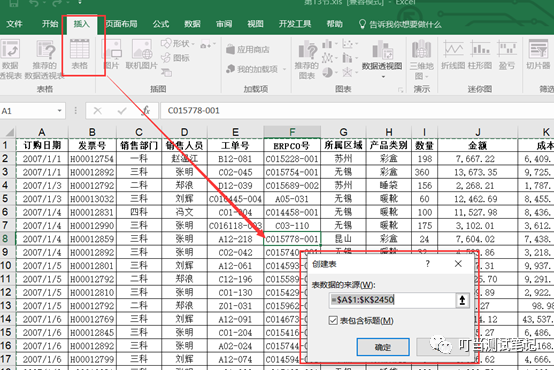Click header cell 产品类别
The image size is (554, 370).
click(x=389, y=145)
